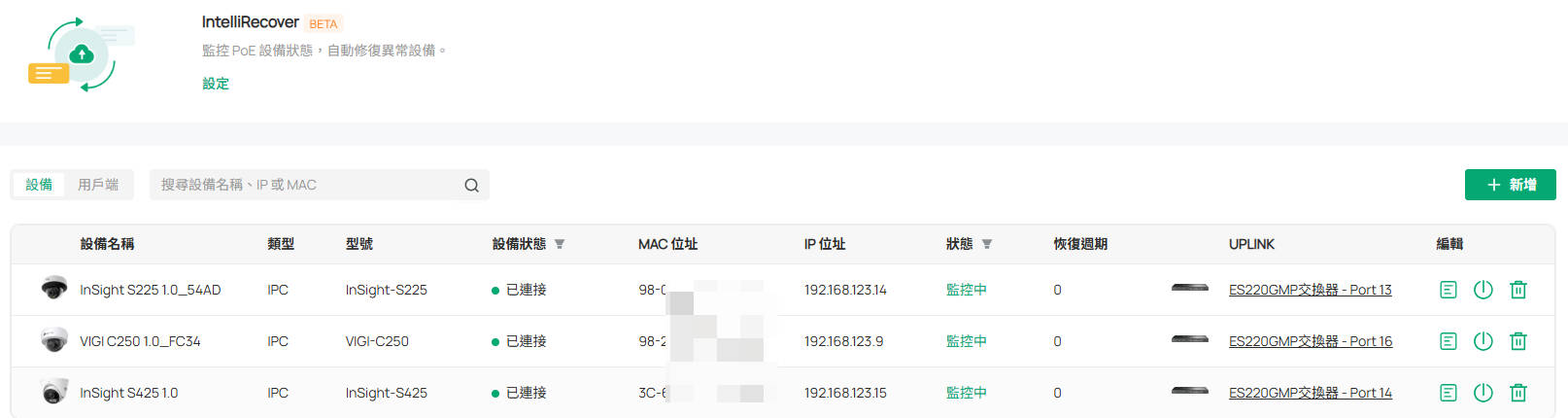Open log details for InSight S225 row

(1448, 290)
